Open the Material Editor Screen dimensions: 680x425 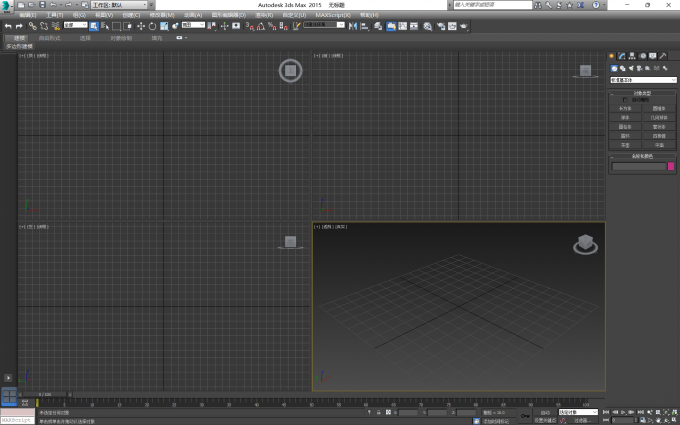[428, 26]
